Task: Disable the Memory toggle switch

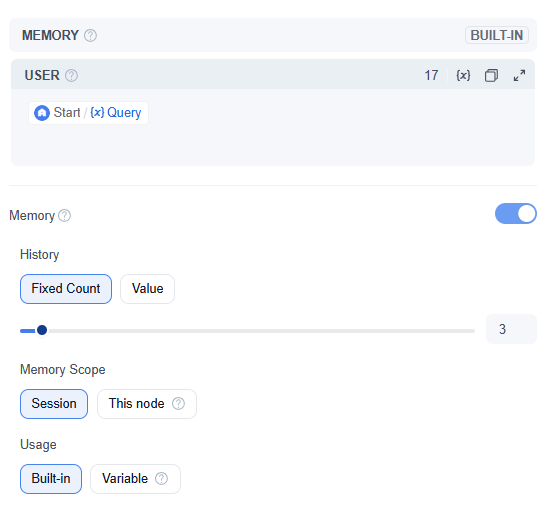Action: click(516, 214)
